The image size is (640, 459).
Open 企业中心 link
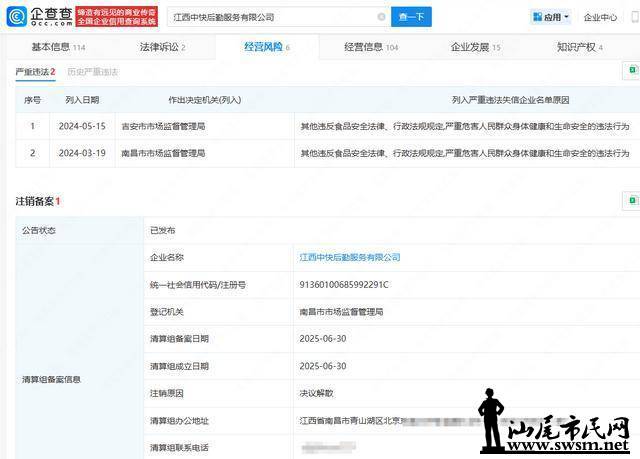[601, 17]
